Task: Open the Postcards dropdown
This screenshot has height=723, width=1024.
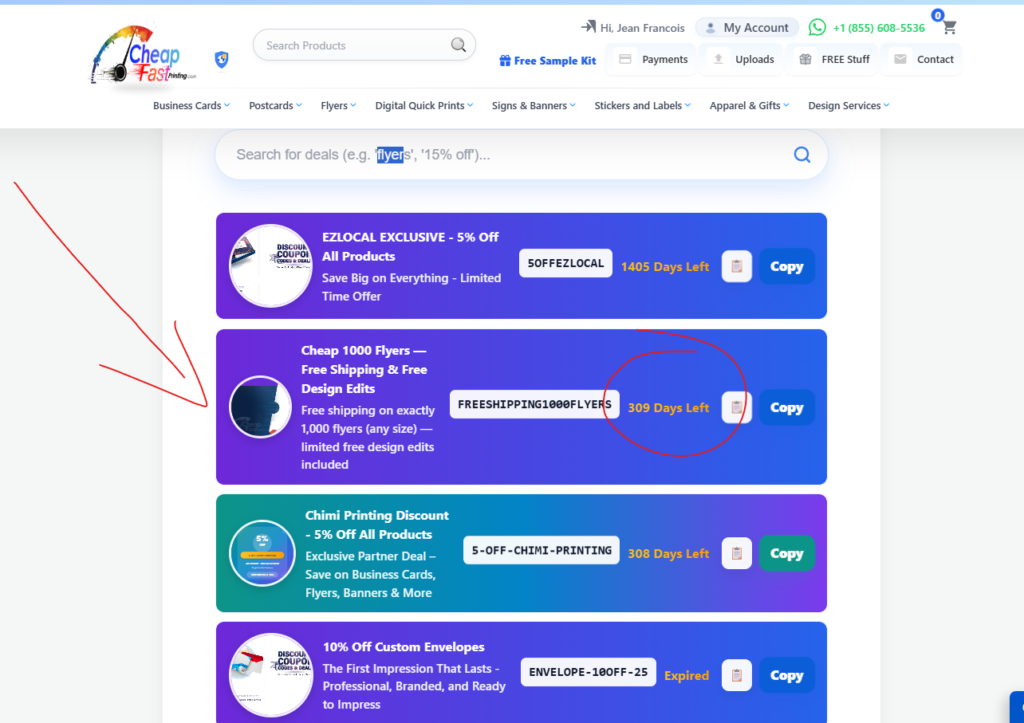Action: (275, 106)
